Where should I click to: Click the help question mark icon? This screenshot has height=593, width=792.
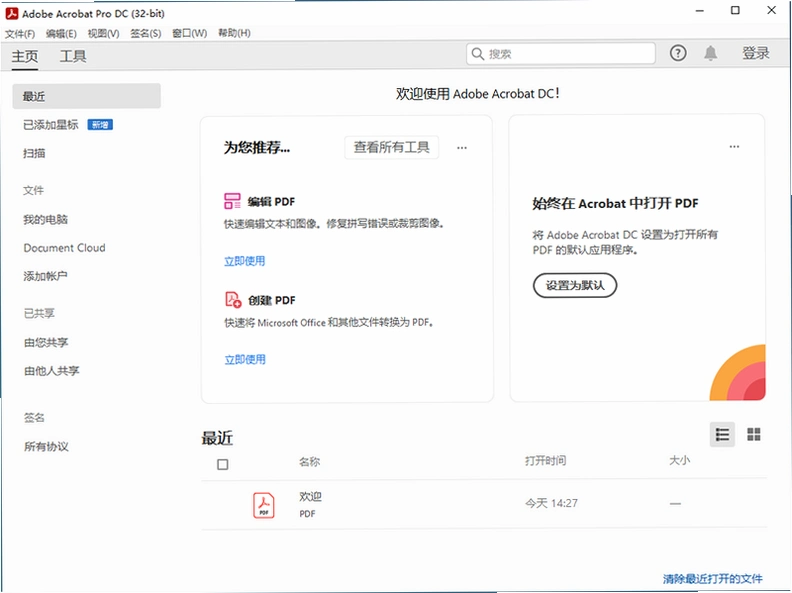pos(678,53)
